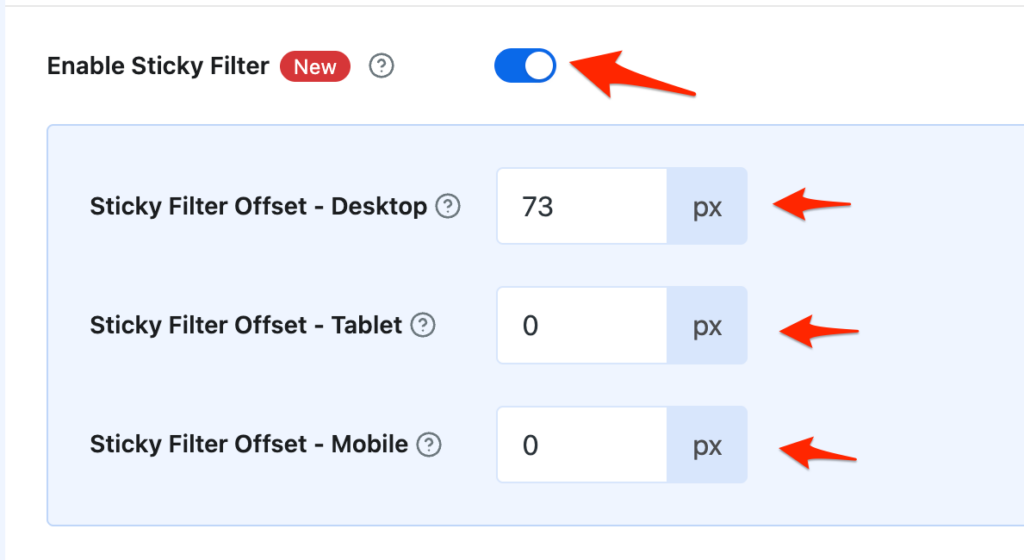Screen dimensions: 1024x560
Task: Click the Tablet offset question mark icon
Action: pos(424,325)
